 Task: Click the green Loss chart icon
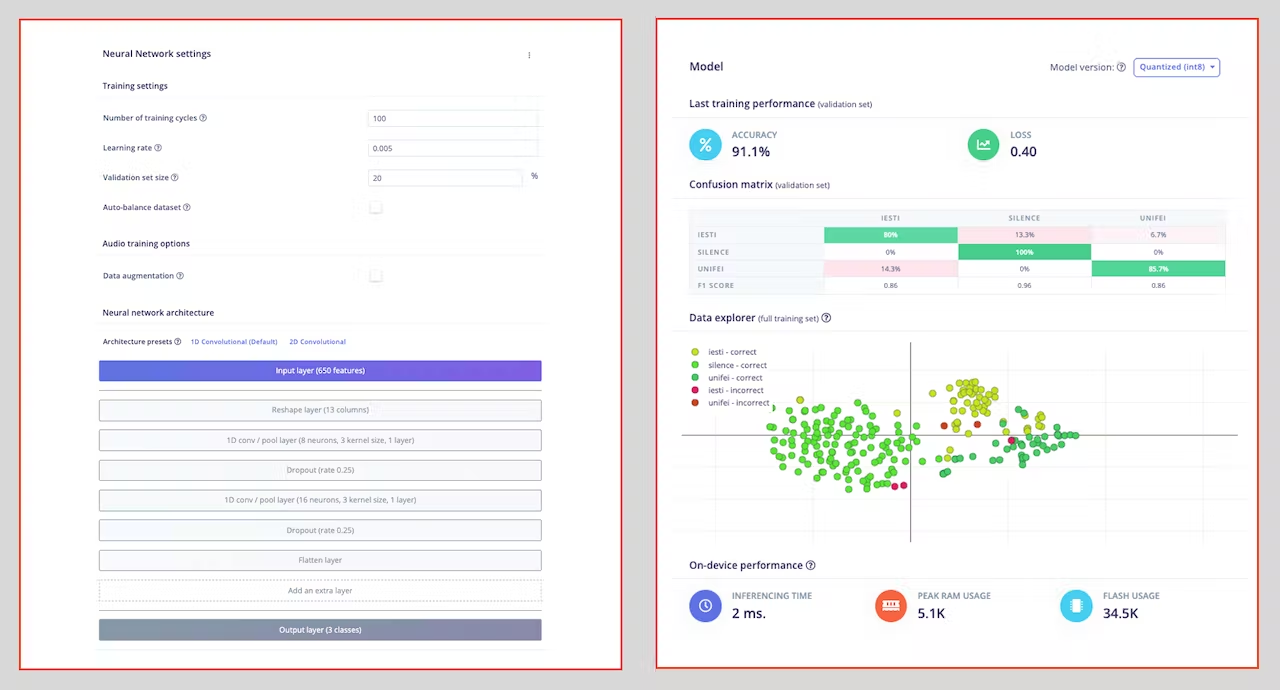click(x=984, y=144)
